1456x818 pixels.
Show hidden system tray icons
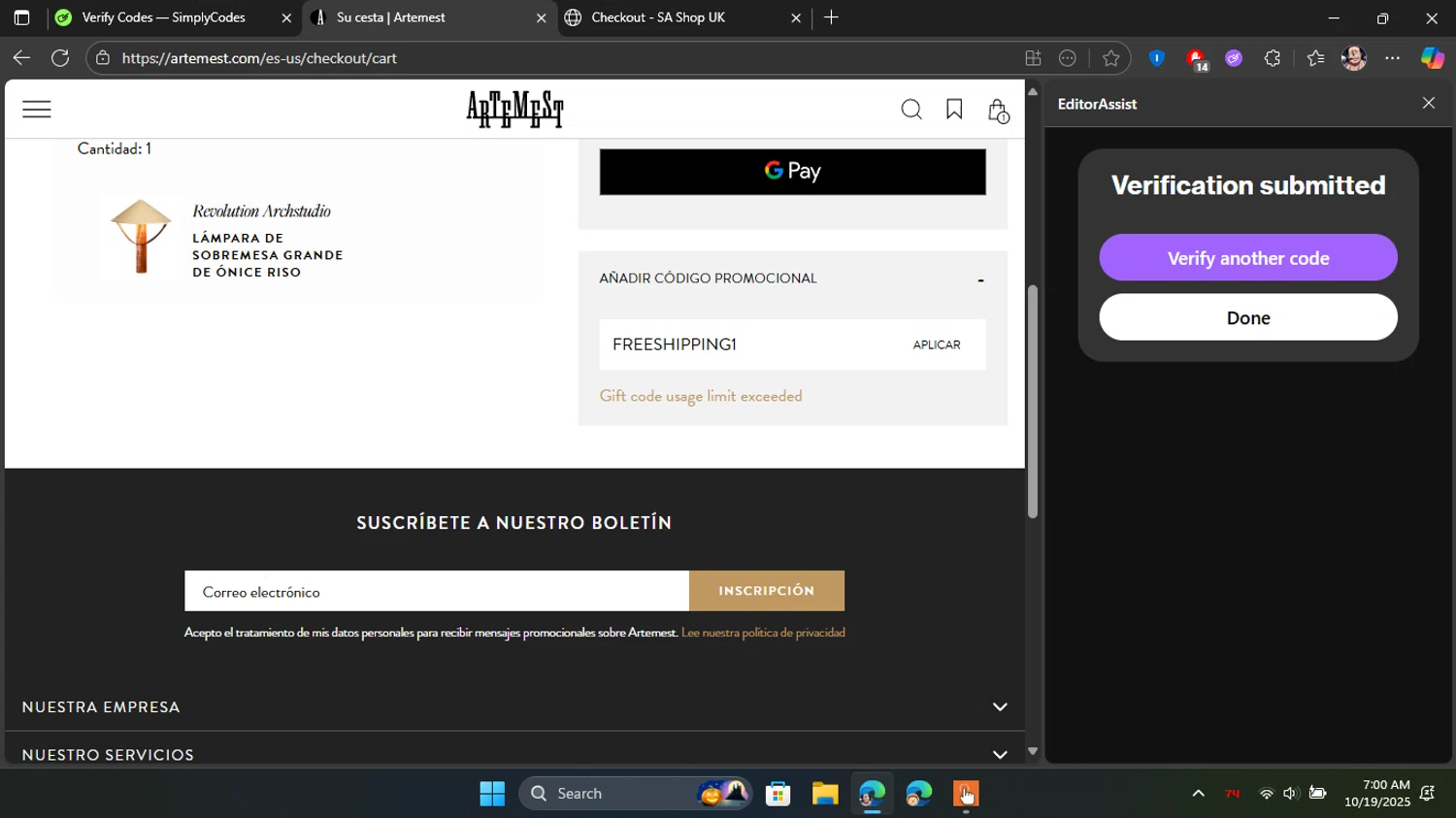coord(1198,794)
